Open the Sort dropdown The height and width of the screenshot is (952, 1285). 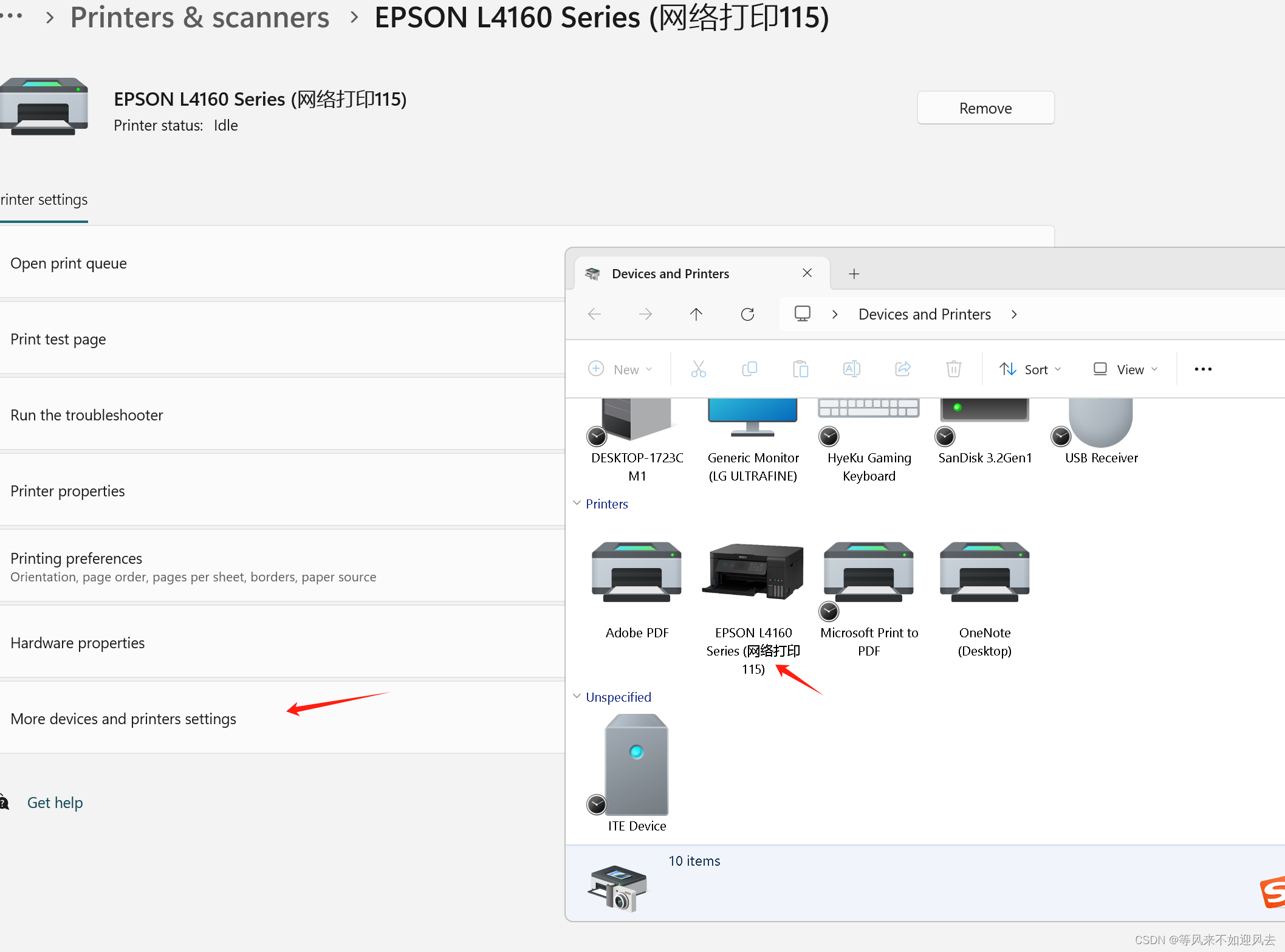(1030, 369)
